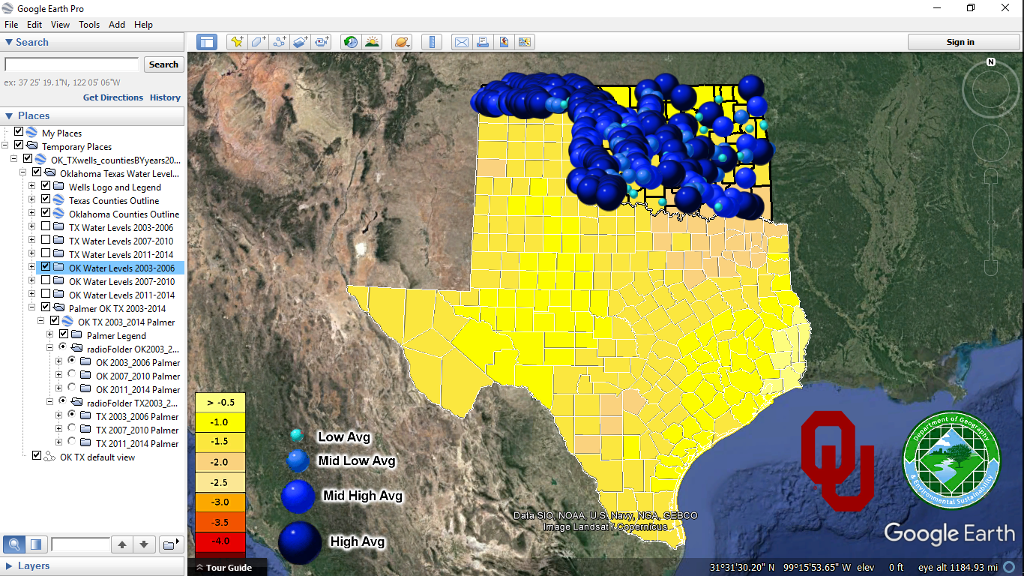The width and height of the screenshot is (1024, 576).
Task: Collapse Palmer OK TX 2003-2014 folder
Action: pyautogui.click(x=32, y=308)
